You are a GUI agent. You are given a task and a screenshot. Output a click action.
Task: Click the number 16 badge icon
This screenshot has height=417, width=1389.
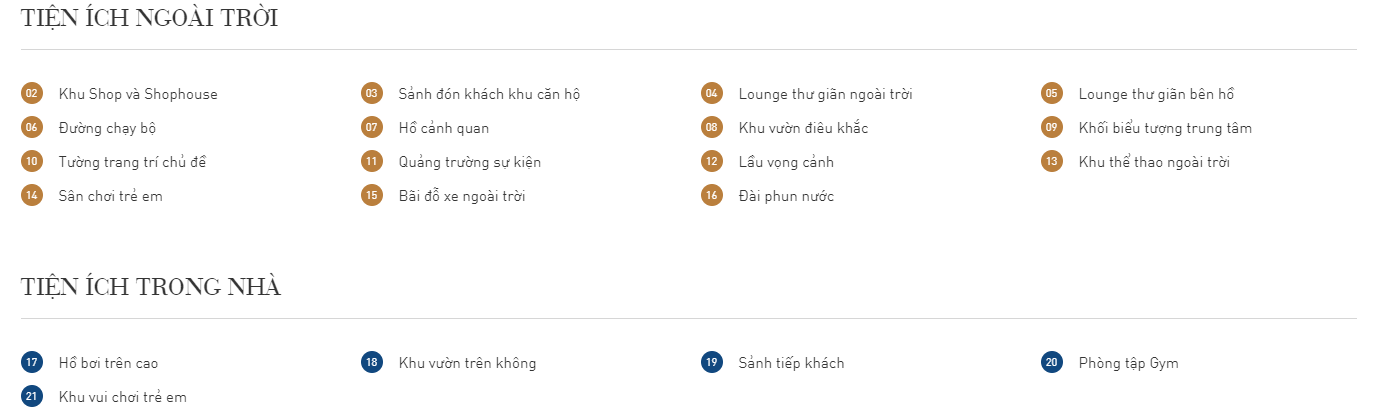711,196
